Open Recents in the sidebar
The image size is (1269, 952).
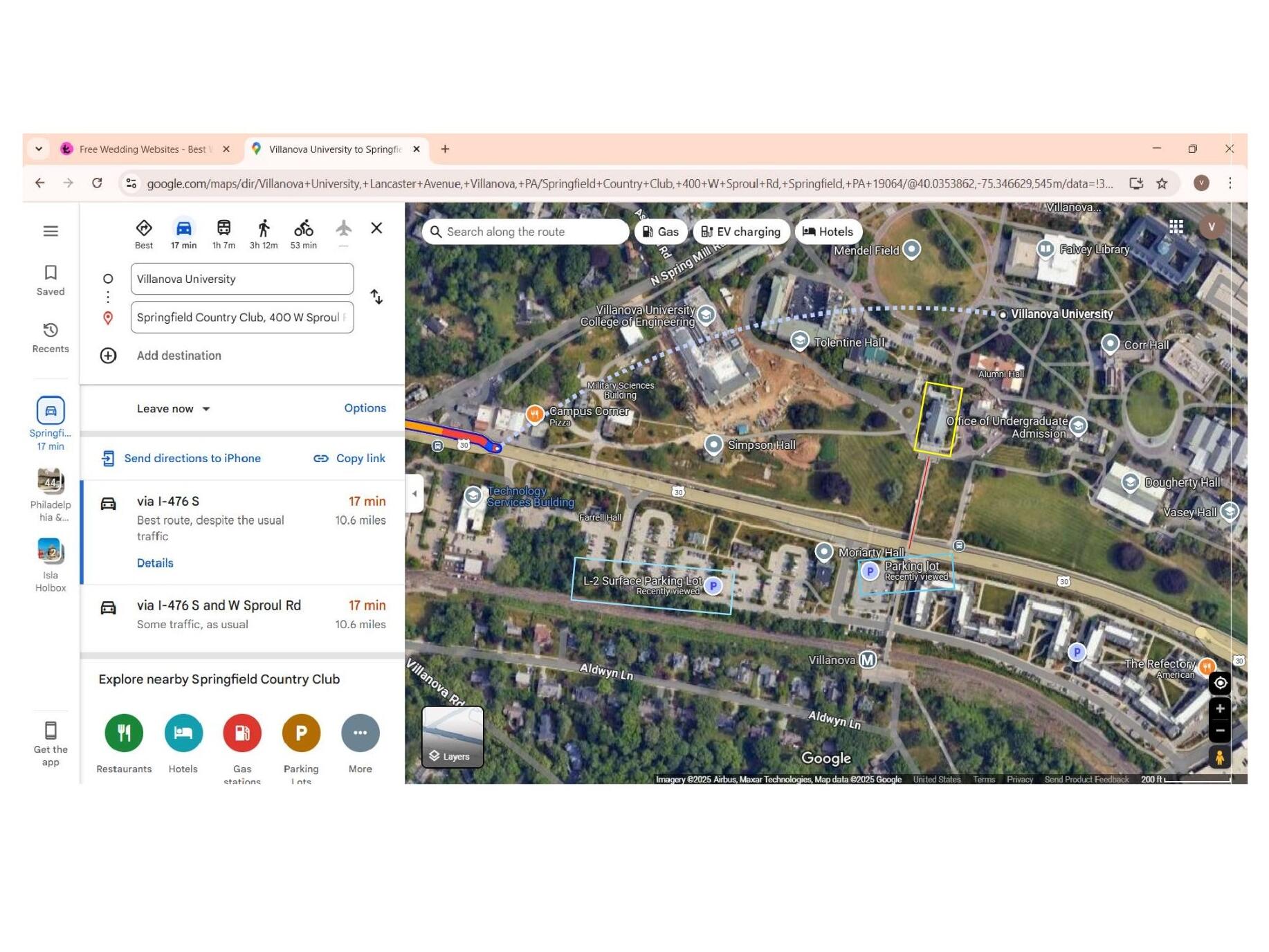point(51,338)
